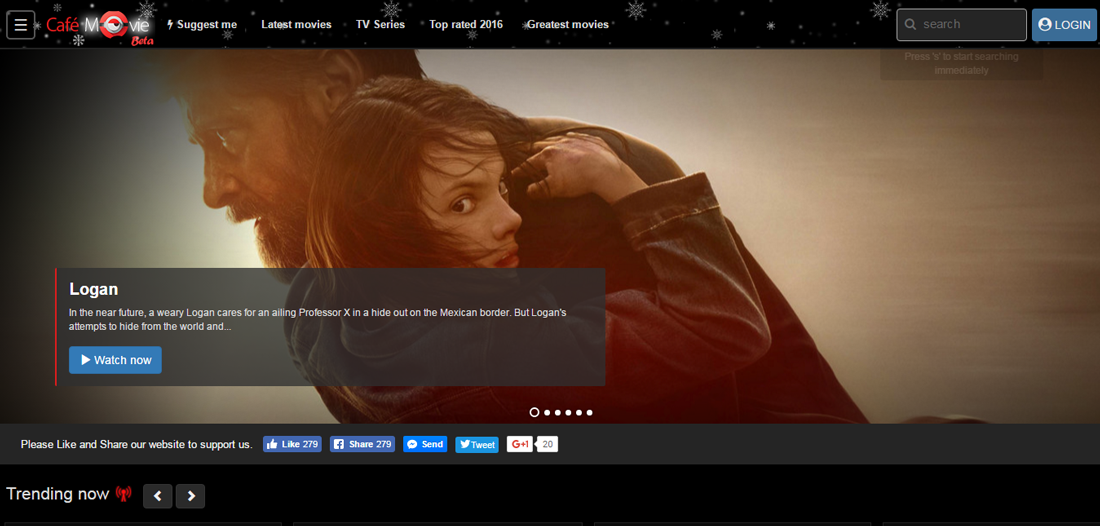Click the Trending now broadcast icon
Image resolution: width=1100 pixels, height=526 pixels.
[x=123, y=494]
